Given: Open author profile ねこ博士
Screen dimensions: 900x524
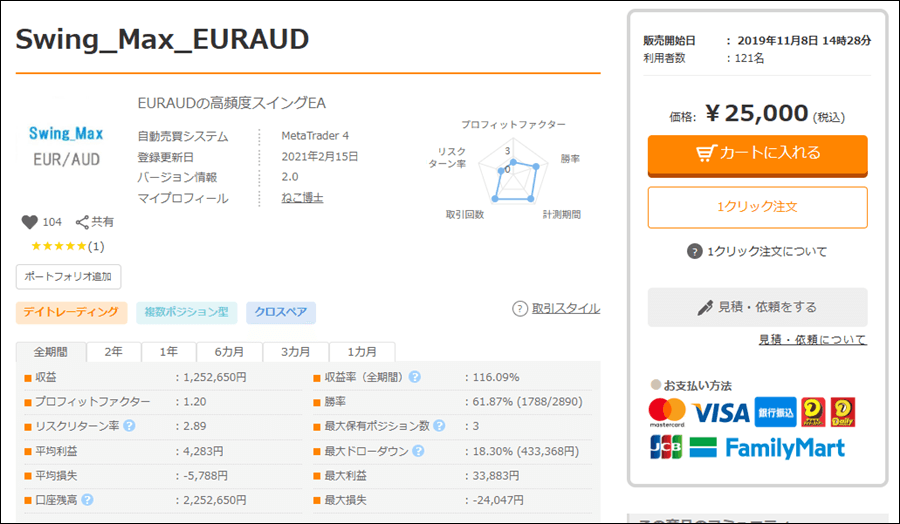Looking at the screenshot, I should point(303,198).
